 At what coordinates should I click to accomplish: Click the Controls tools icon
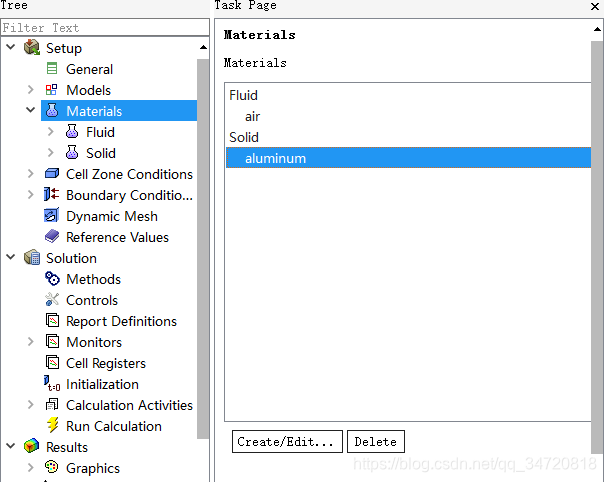tap(52, 299)
